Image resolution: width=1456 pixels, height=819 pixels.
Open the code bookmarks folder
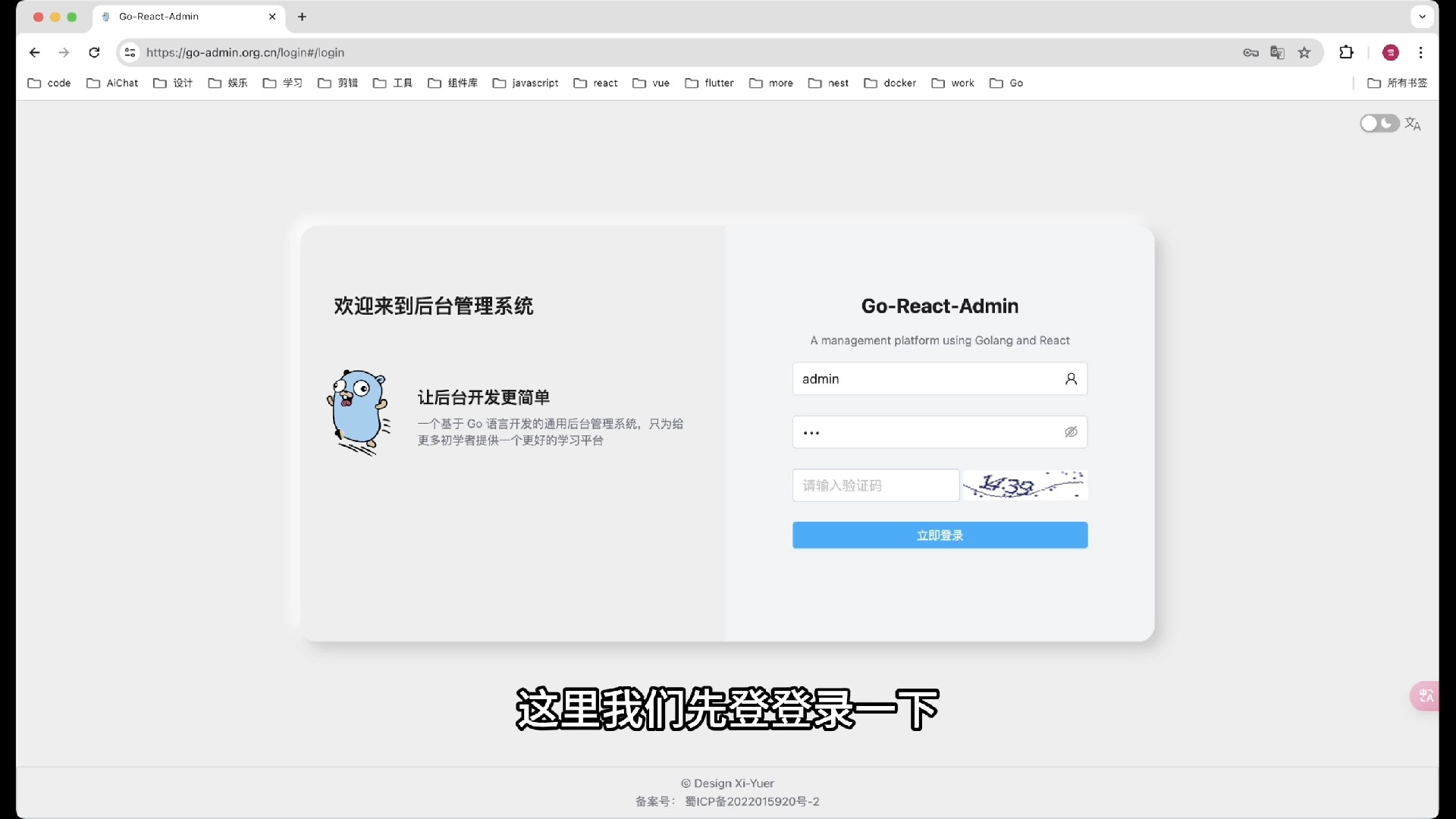[x=49, y=83]
